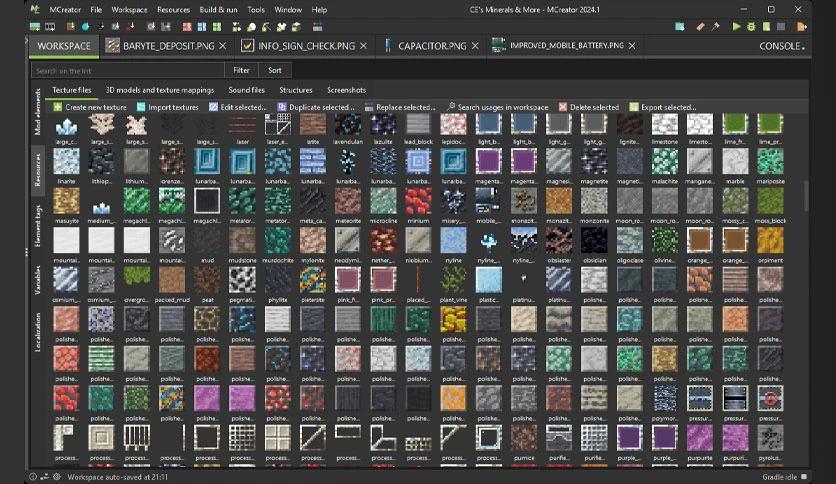836x484 pixels.
Task: Open the Workspace menu
Action: pos(129,10)
